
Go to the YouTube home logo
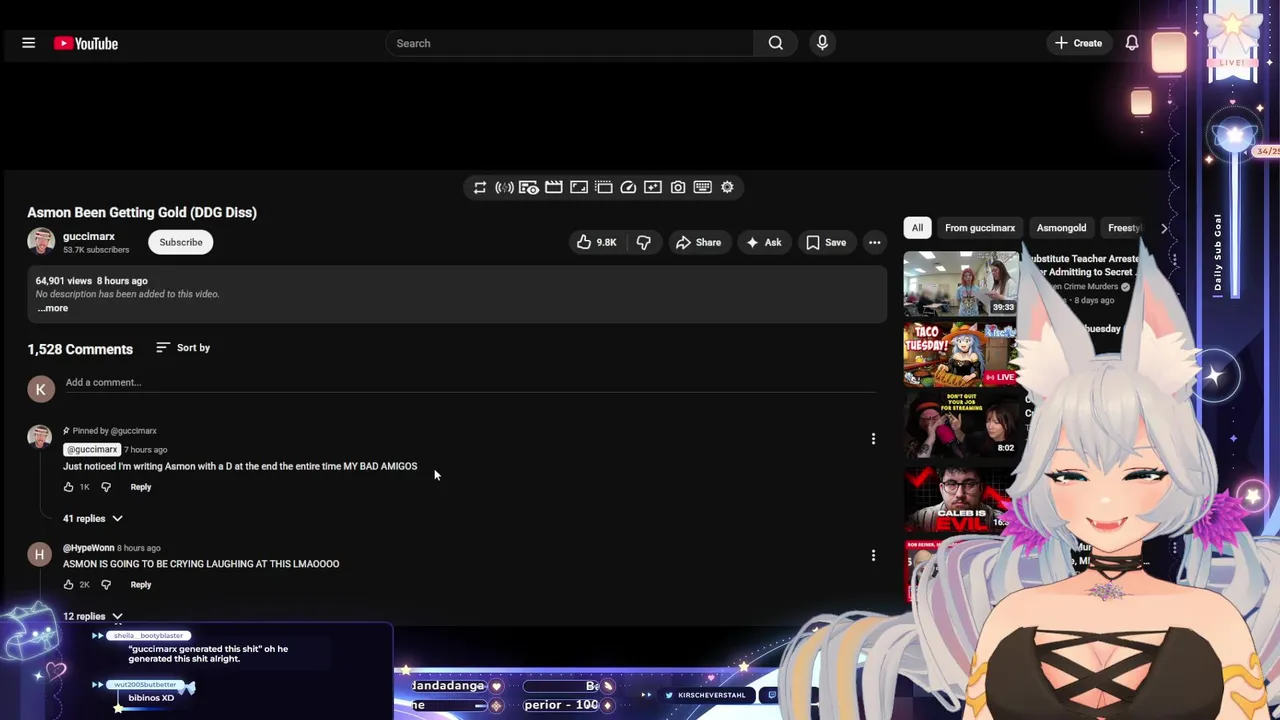[x=86, y=43]
